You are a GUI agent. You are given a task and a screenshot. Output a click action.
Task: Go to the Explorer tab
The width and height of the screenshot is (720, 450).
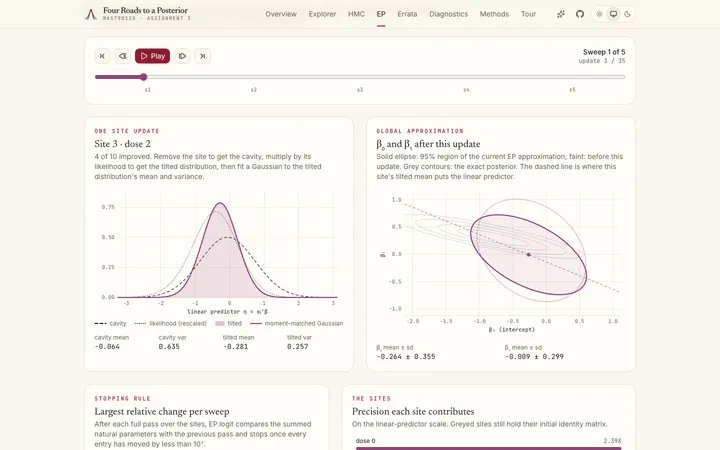[322, 14]
